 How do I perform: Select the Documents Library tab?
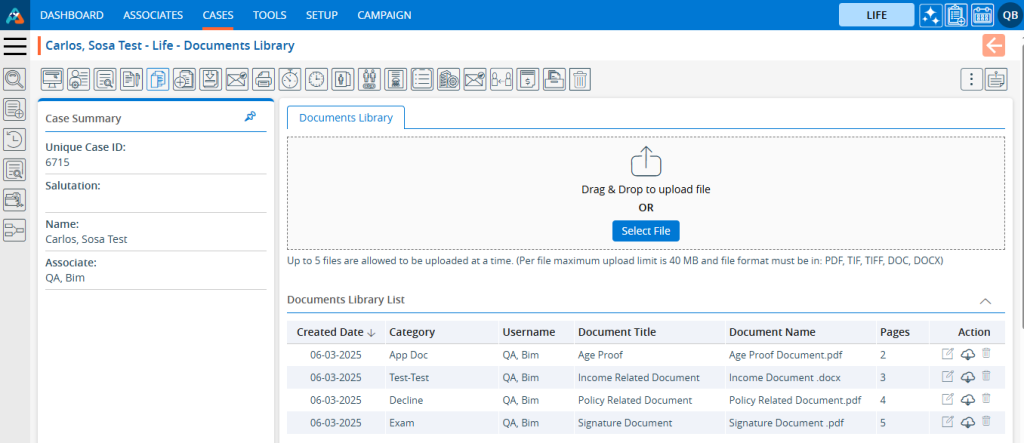[x=346, y=117]
